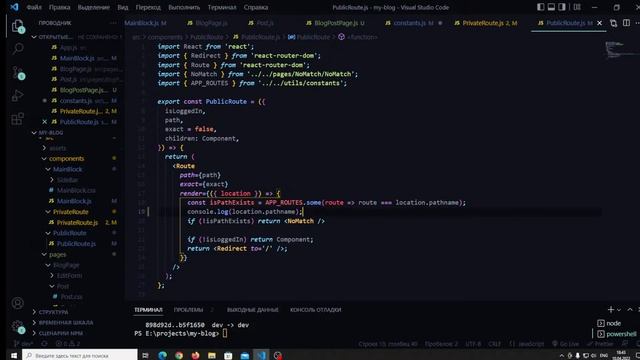This screenshot has height=360, width=640.
Task: Click sync changes icon in status bar
Action: 44,344
